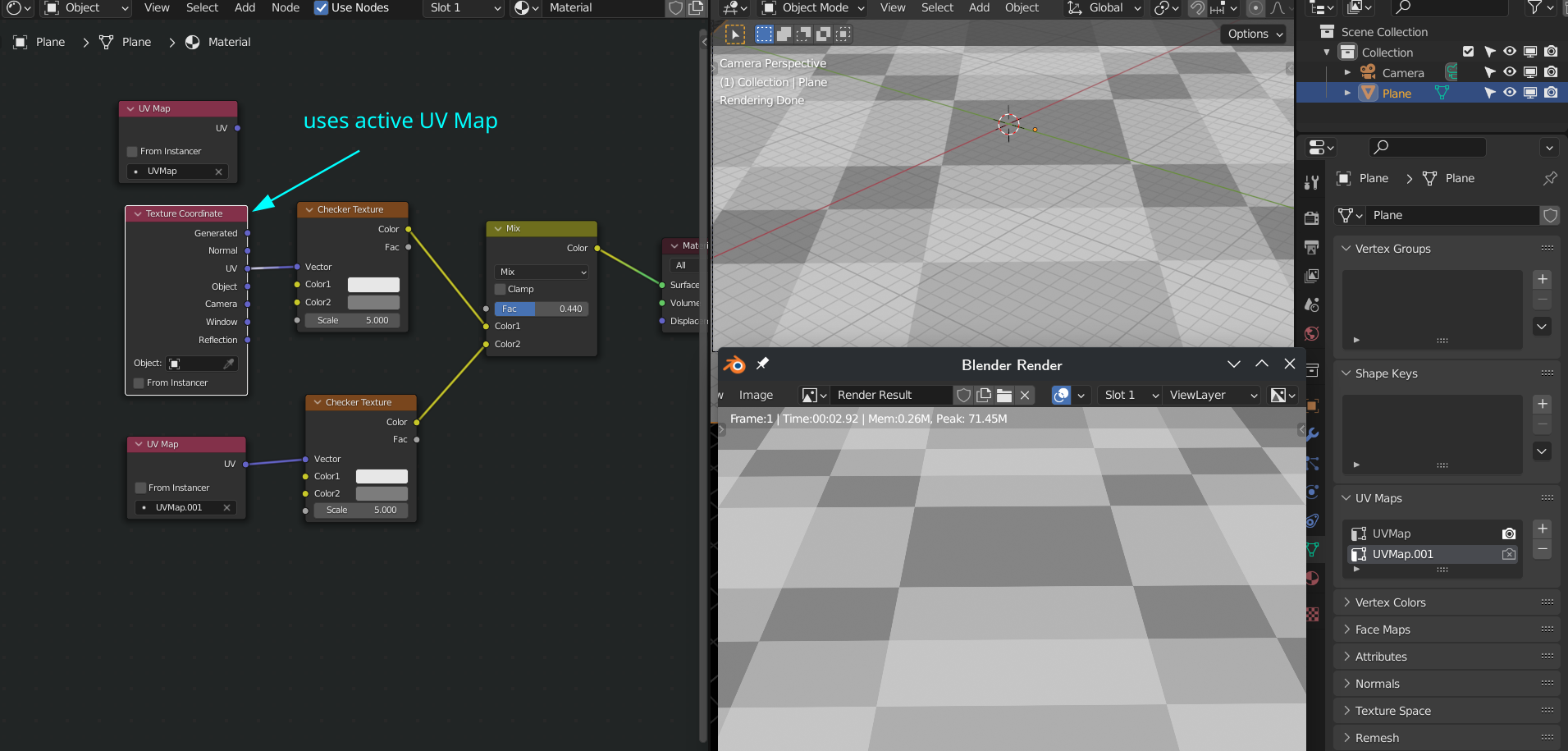
Task: Open the Mix blend type dropdown
Action: pos(542,272)
